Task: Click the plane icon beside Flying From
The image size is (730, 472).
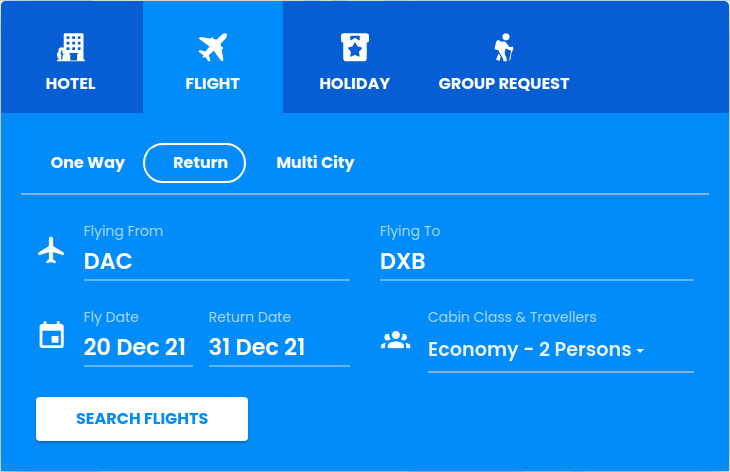Action: coord(51,250)
